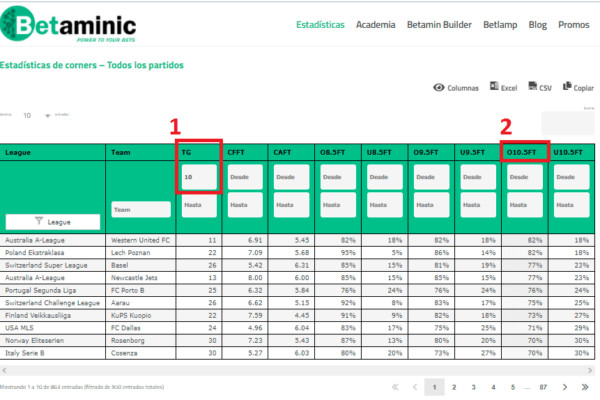Select the Lech Poznan team cell
This screenshot has width=600, height=400.
point(140,253)
